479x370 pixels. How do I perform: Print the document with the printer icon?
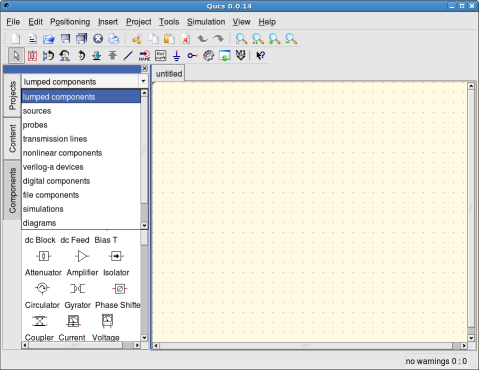coord(114,39)
